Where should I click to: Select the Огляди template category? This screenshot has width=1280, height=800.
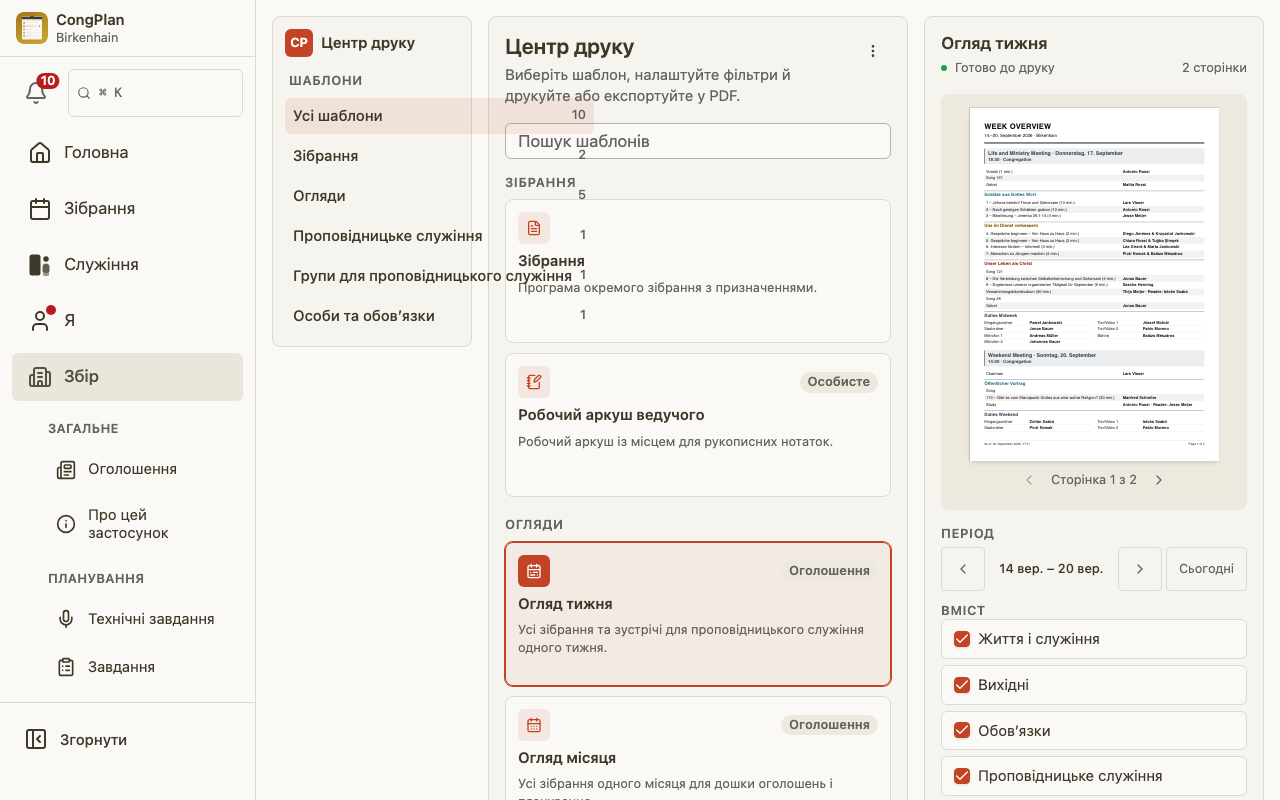[x=439, y=196]
